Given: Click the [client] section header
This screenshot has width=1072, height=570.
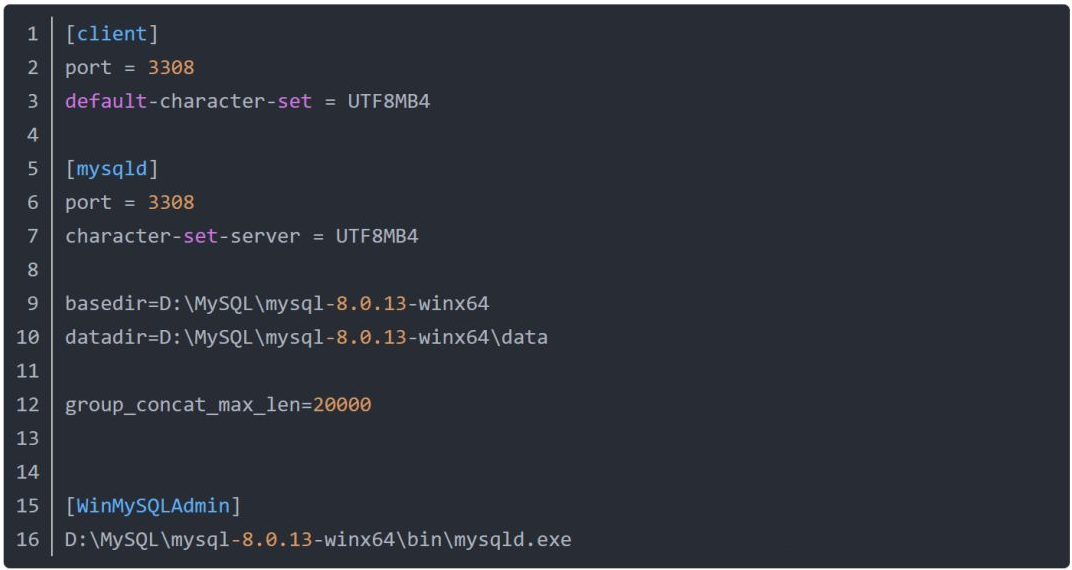Looking at the screenshot, I should coord(111,34).
